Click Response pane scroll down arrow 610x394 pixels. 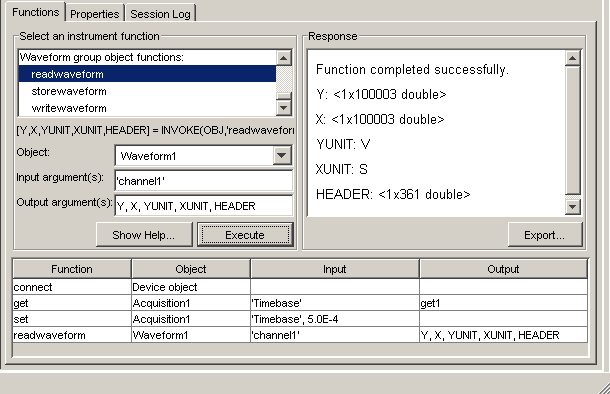572,207
